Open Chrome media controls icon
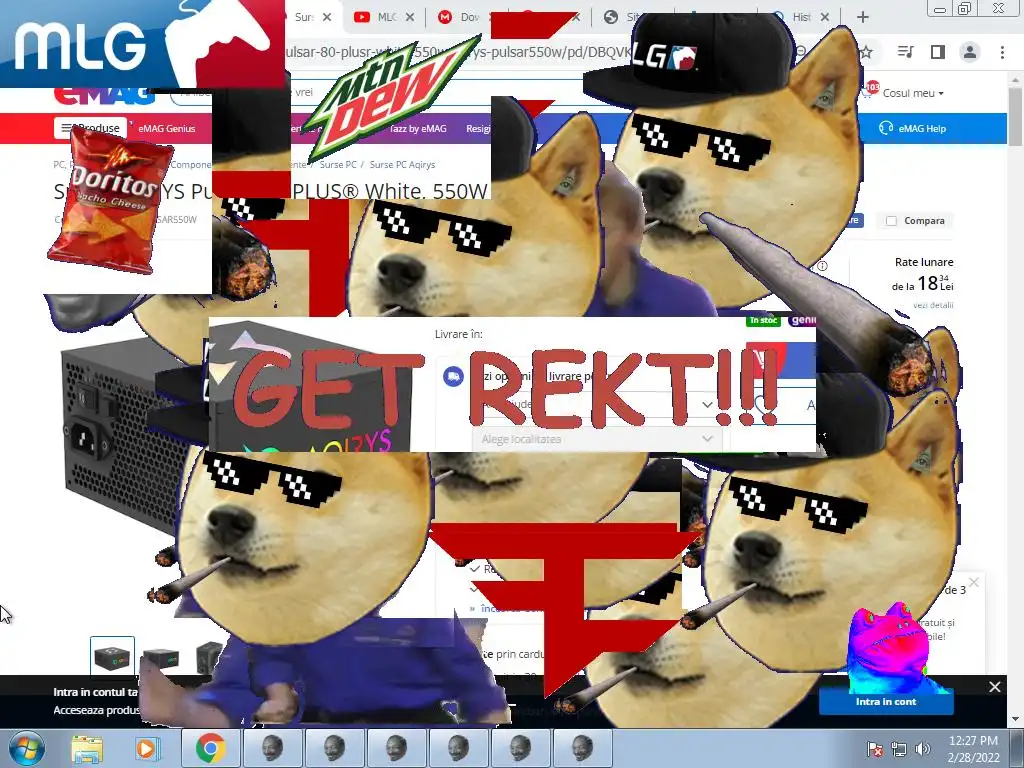The image size is (1024, 768). (906, 52)
